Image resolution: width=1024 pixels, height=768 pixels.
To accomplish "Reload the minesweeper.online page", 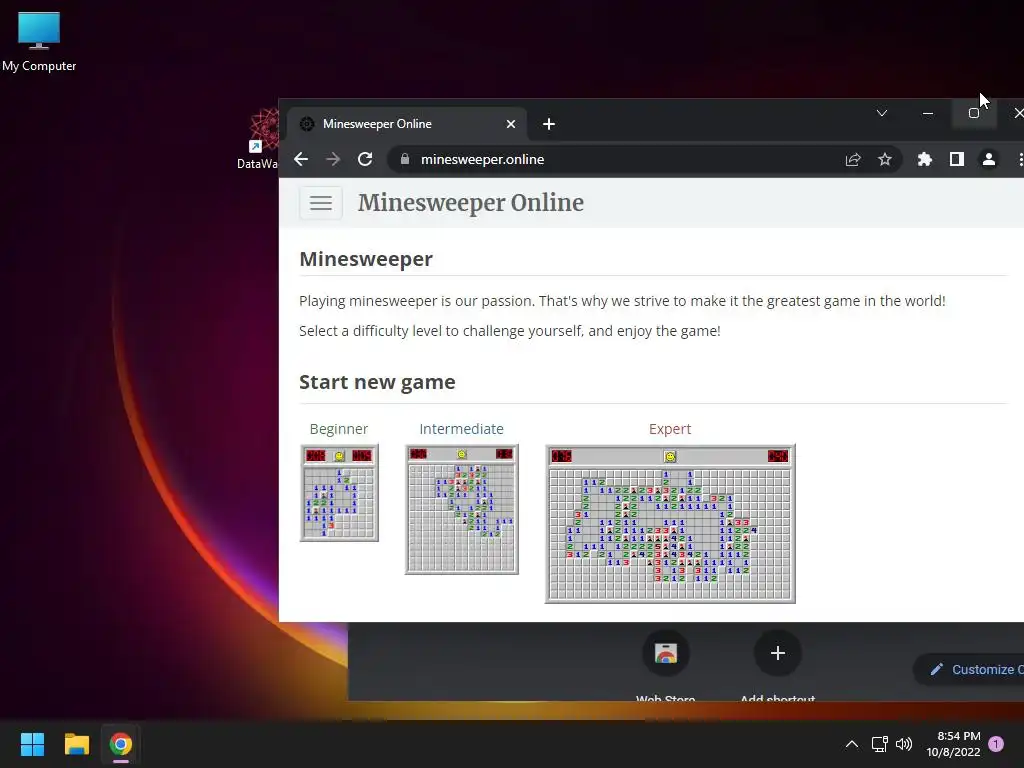I will [x=365, y=159].
